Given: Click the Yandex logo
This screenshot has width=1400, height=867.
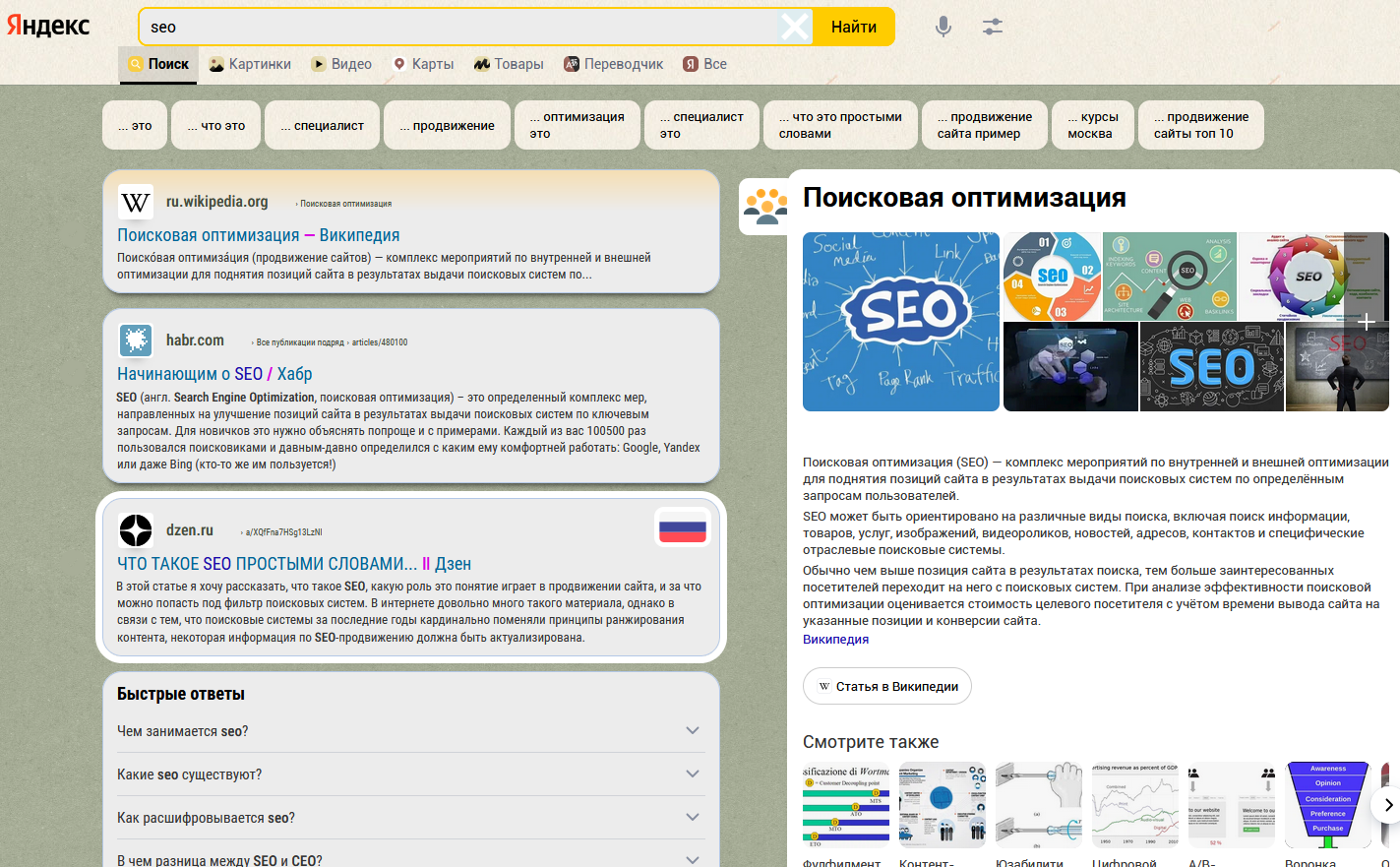Looking at the screenshot, I should coord(48,26).
